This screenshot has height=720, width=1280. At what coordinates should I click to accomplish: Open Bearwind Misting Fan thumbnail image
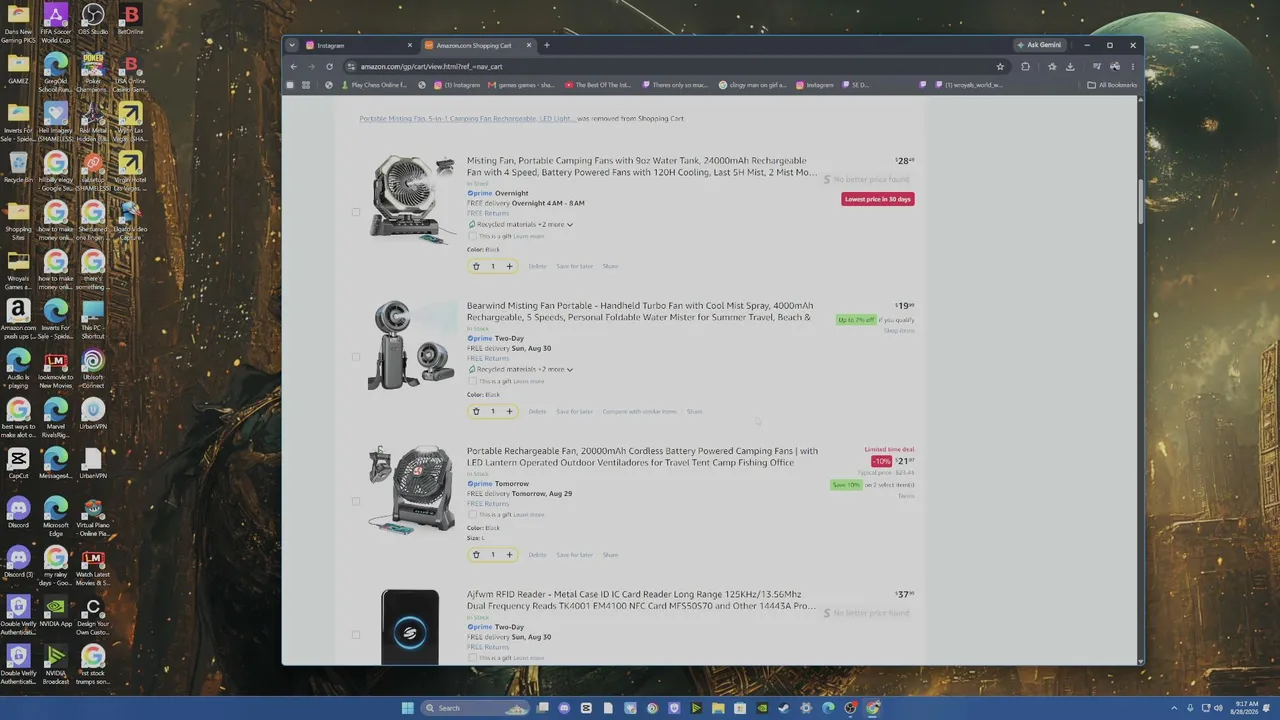coord(411,344)
